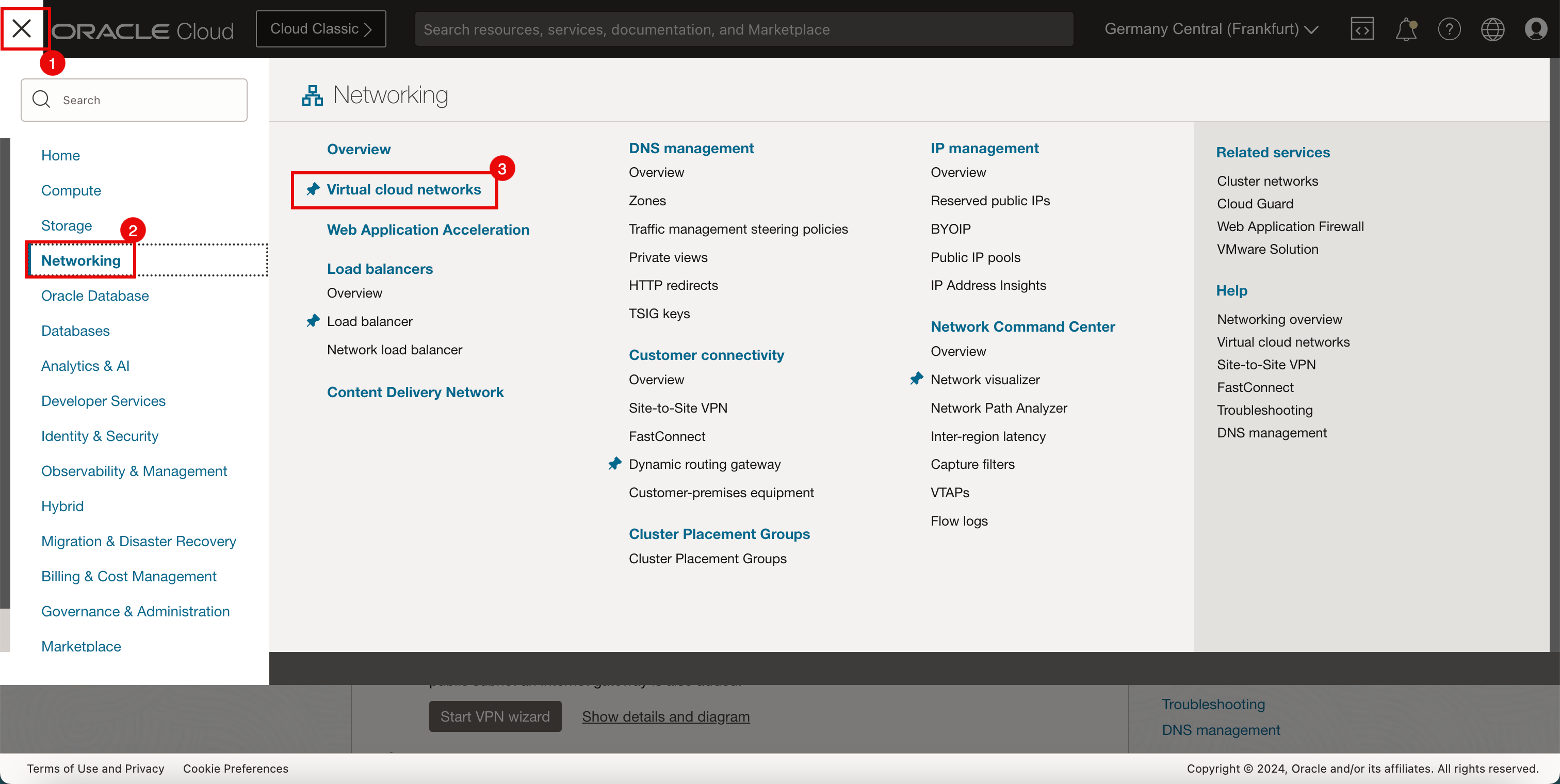Select Hybrid in the navigation menu
This screenshot has height=784, width=1560.
[x=62, y=506]
